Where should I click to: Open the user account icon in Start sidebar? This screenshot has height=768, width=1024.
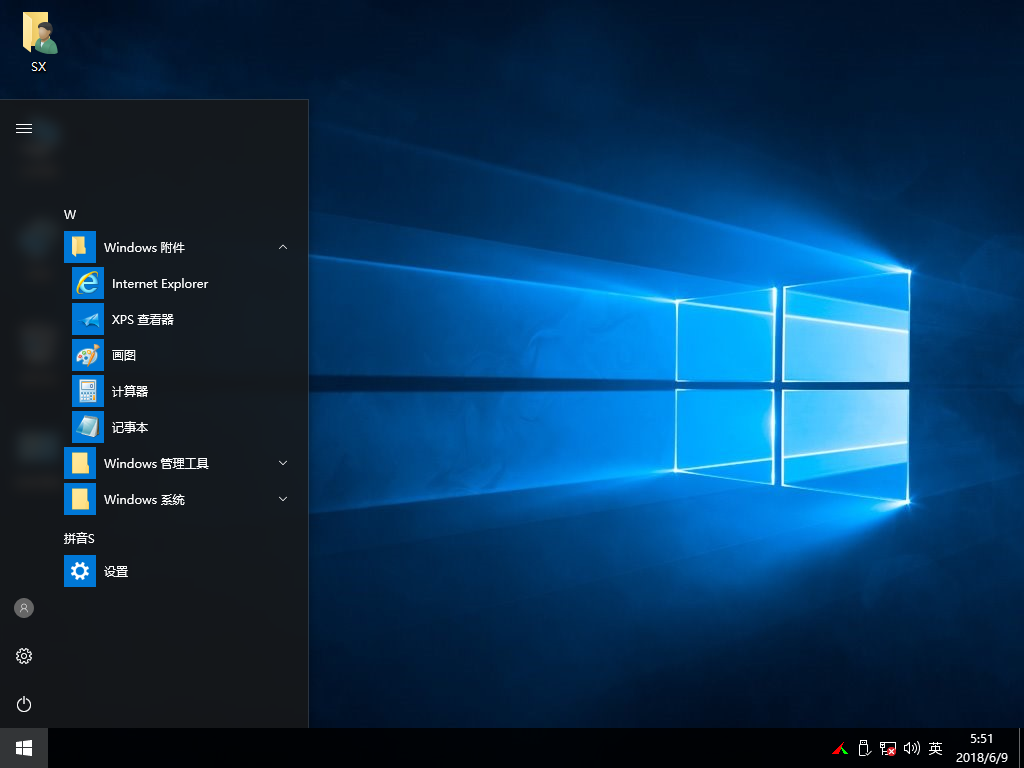pos(24,608)
